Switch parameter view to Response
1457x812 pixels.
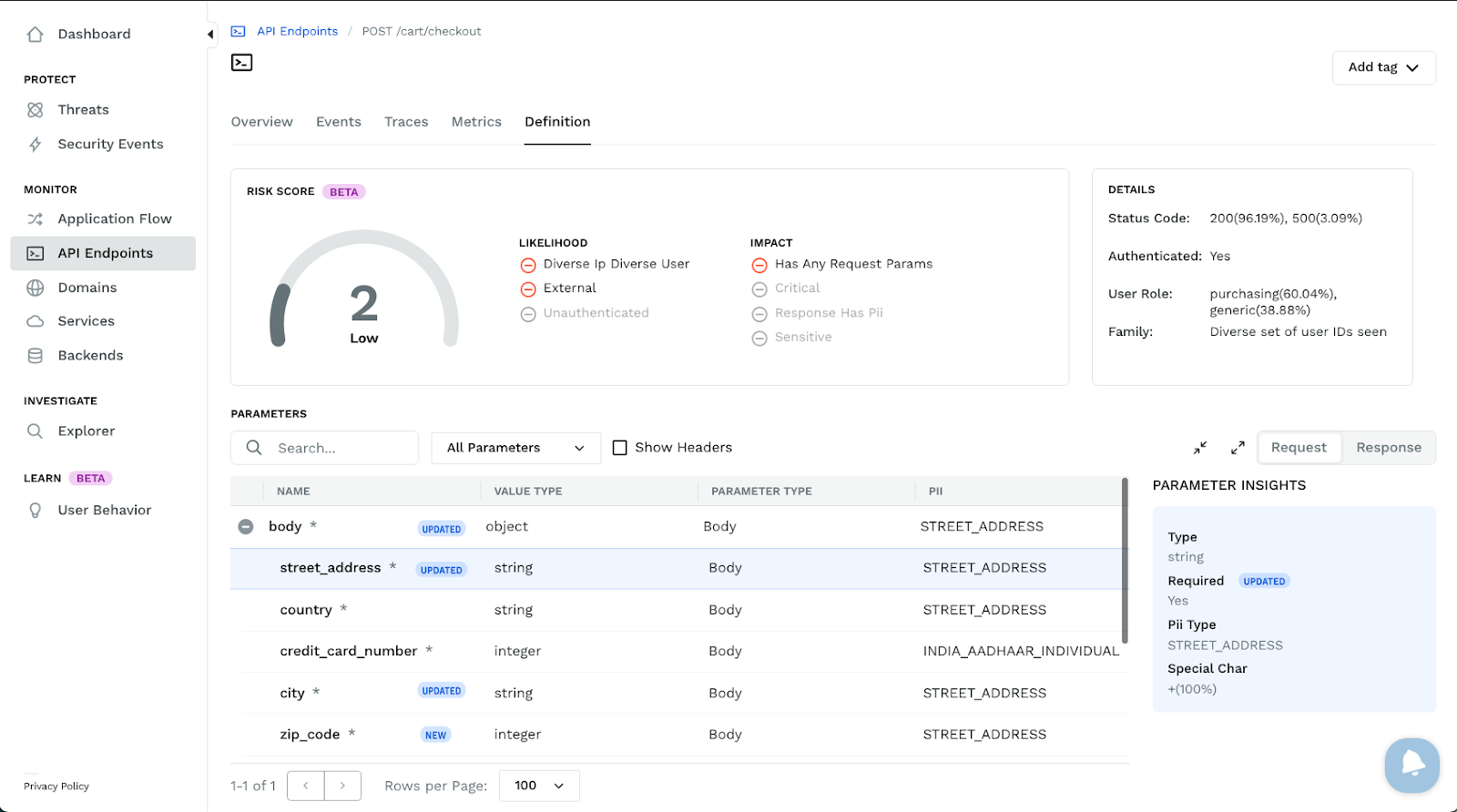click(x=1388, y=448)
